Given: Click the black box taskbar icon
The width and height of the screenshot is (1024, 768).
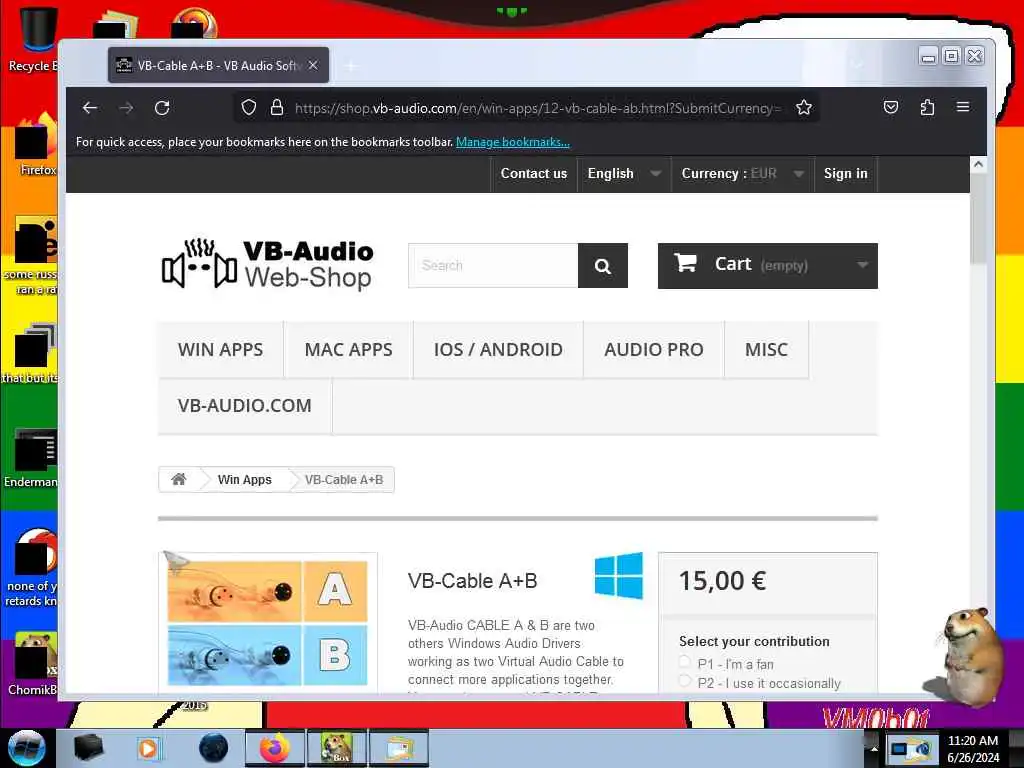Looking at the screenshot, I should (x=88, y=748).
